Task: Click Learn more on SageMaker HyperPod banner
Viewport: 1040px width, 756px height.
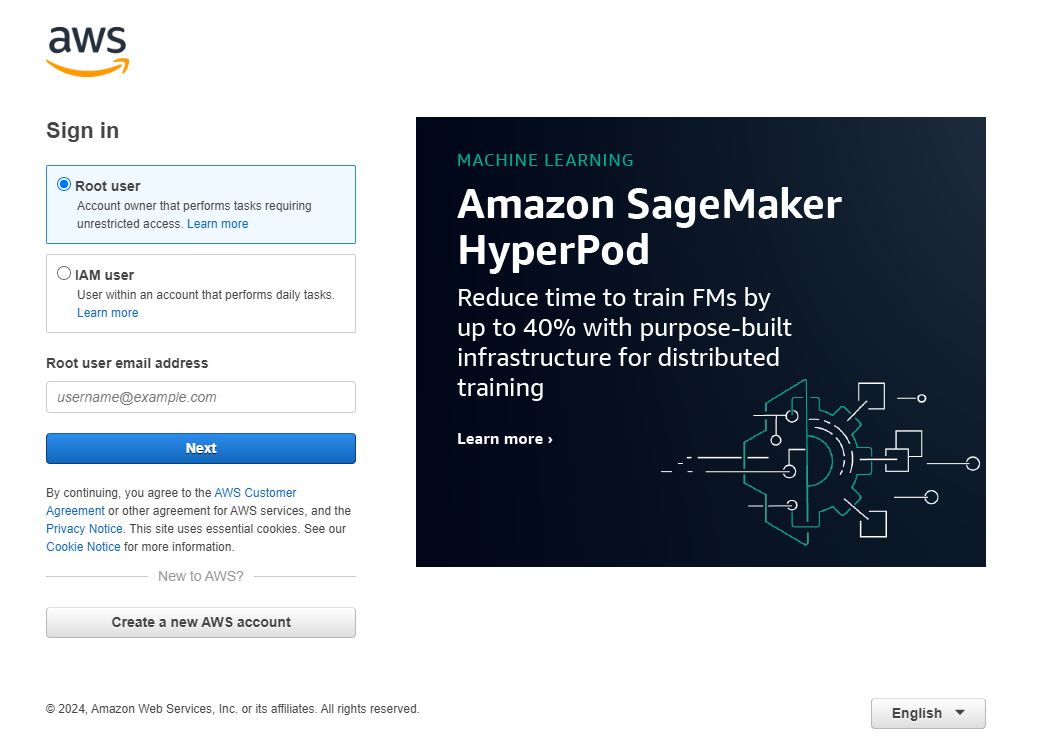Action: [x=505, y=439]
